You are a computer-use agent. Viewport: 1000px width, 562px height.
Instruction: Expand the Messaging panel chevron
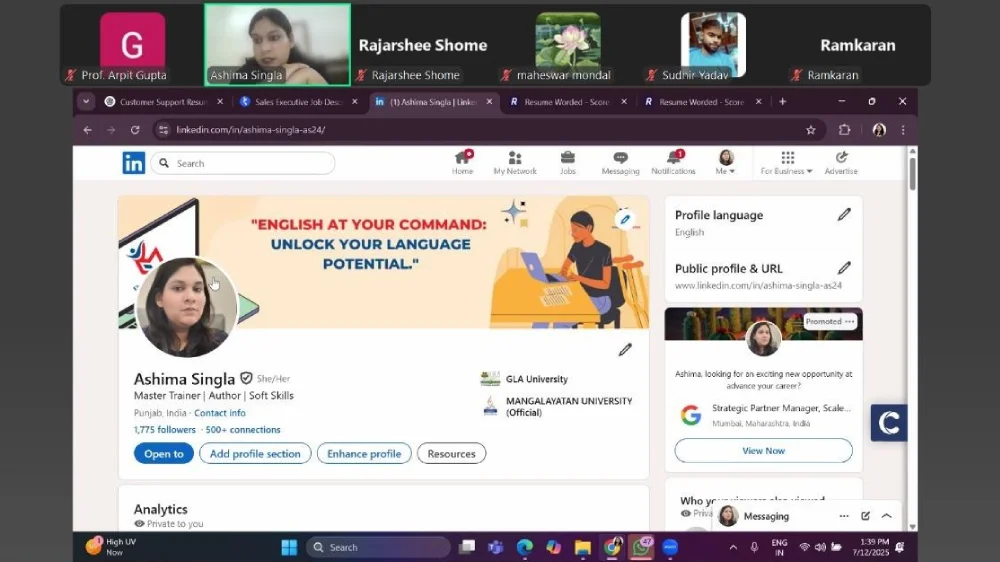[886, 516]
